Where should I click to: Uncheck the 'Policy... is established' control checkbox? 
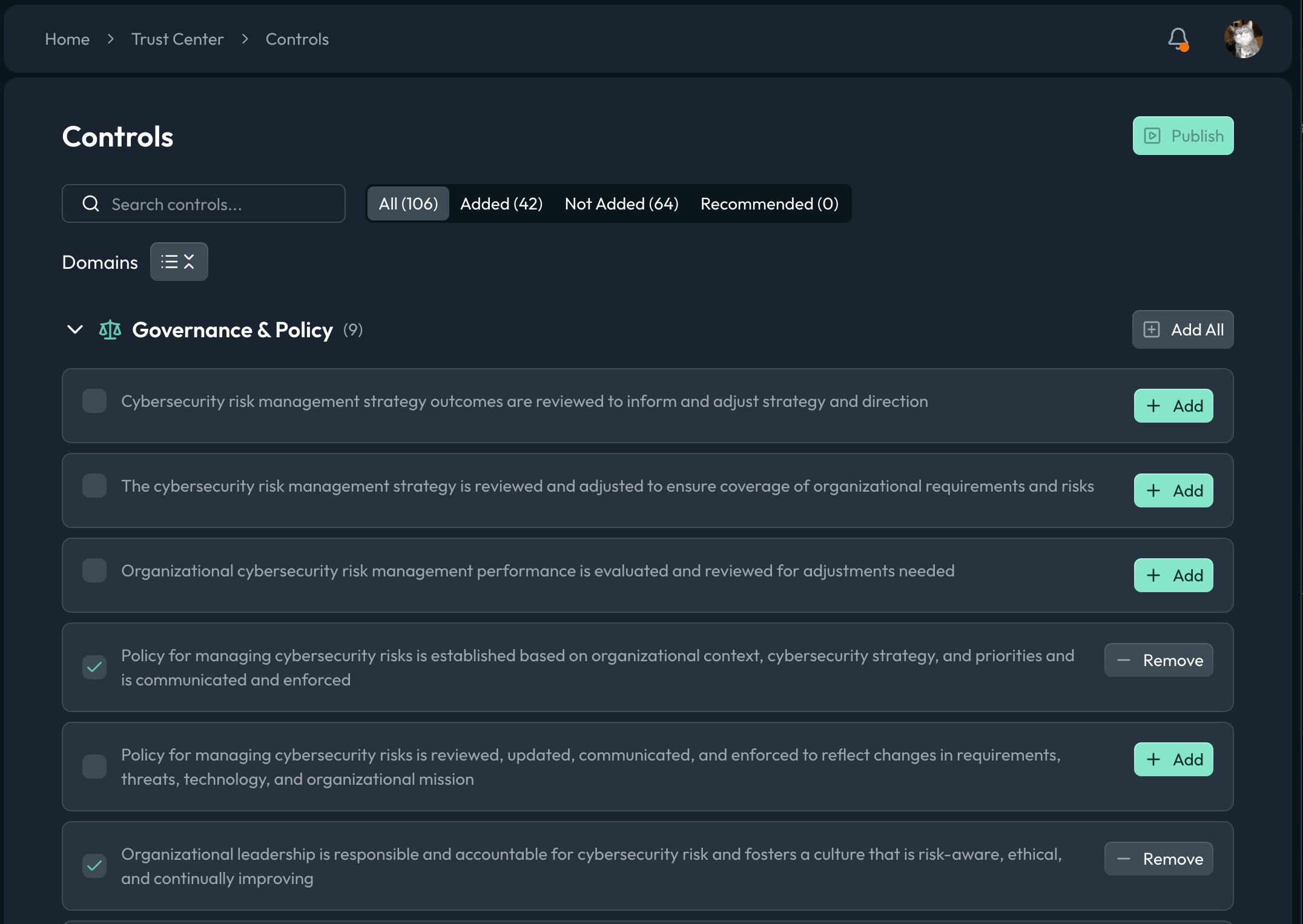(x=94, y=667)
